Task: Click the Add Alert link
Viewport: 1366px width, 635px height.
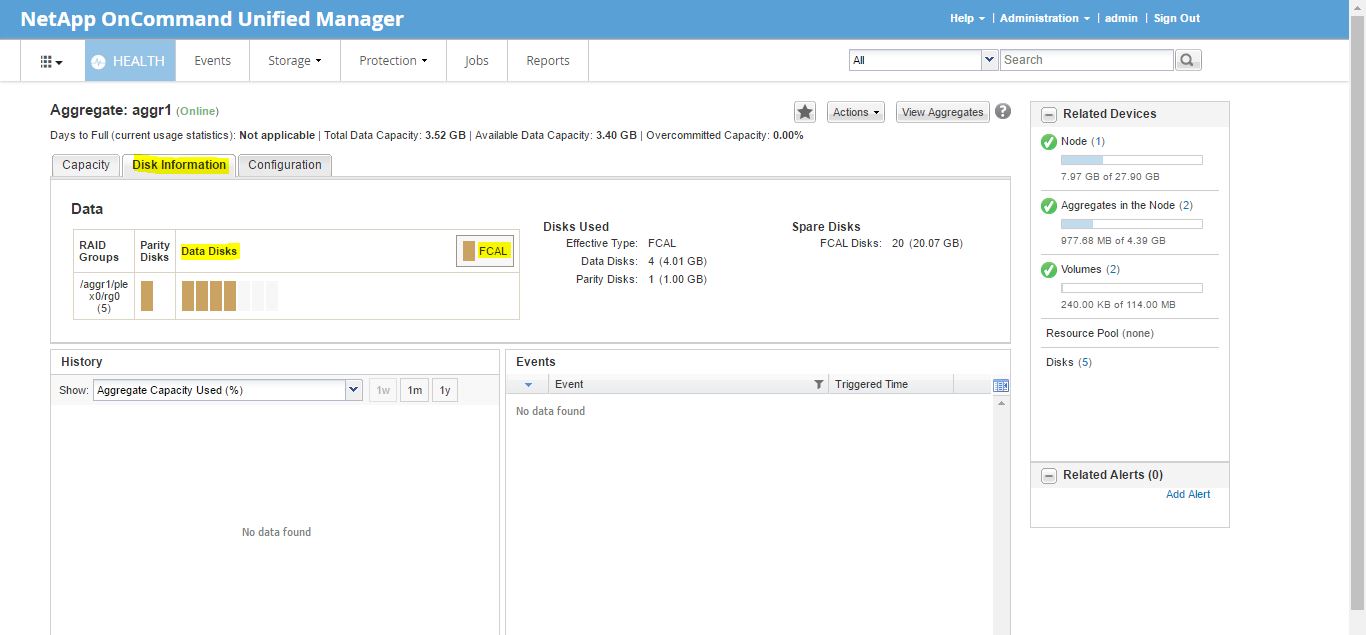Action: 1188,494
